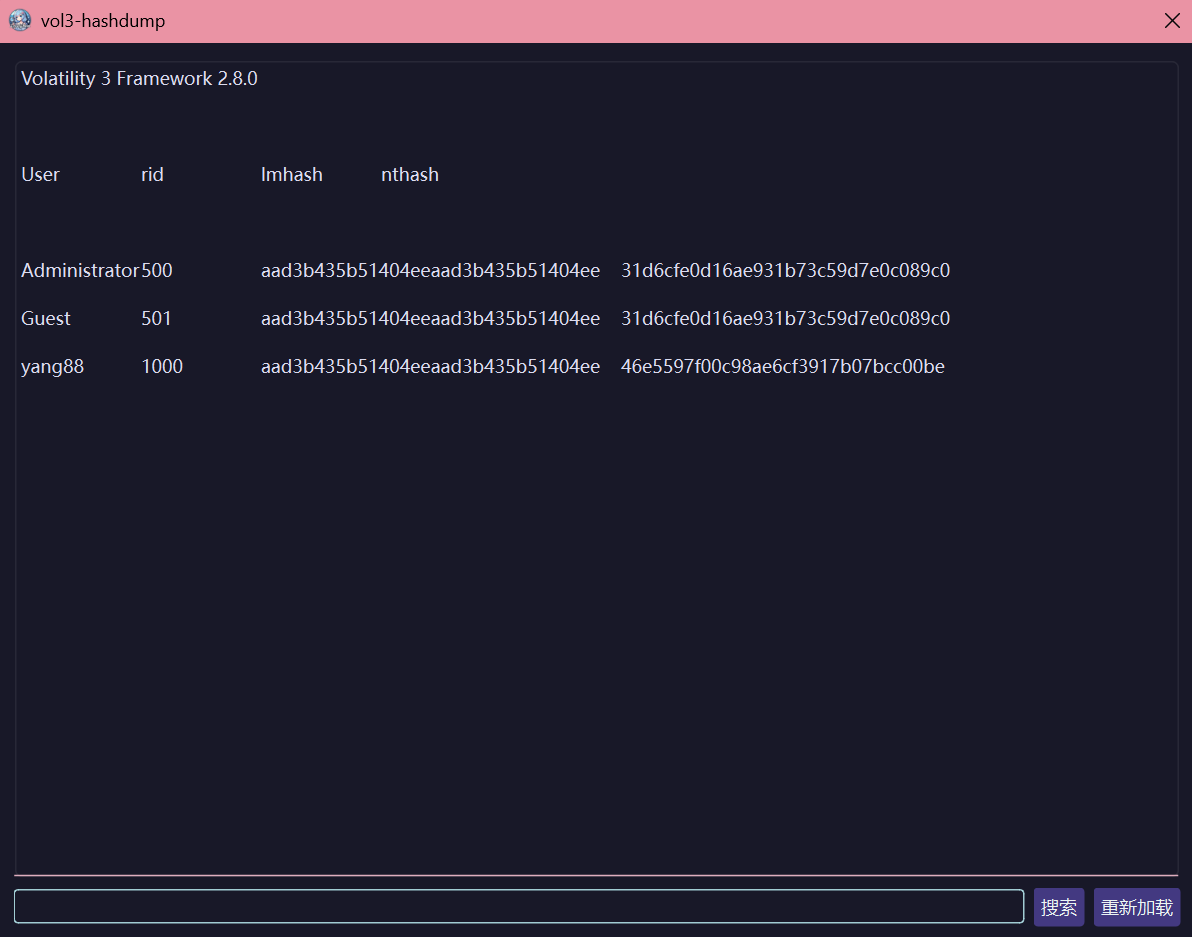This screenshot has width=1192, height=937.
Task: Click the rid column header
Action: (152, 175)
